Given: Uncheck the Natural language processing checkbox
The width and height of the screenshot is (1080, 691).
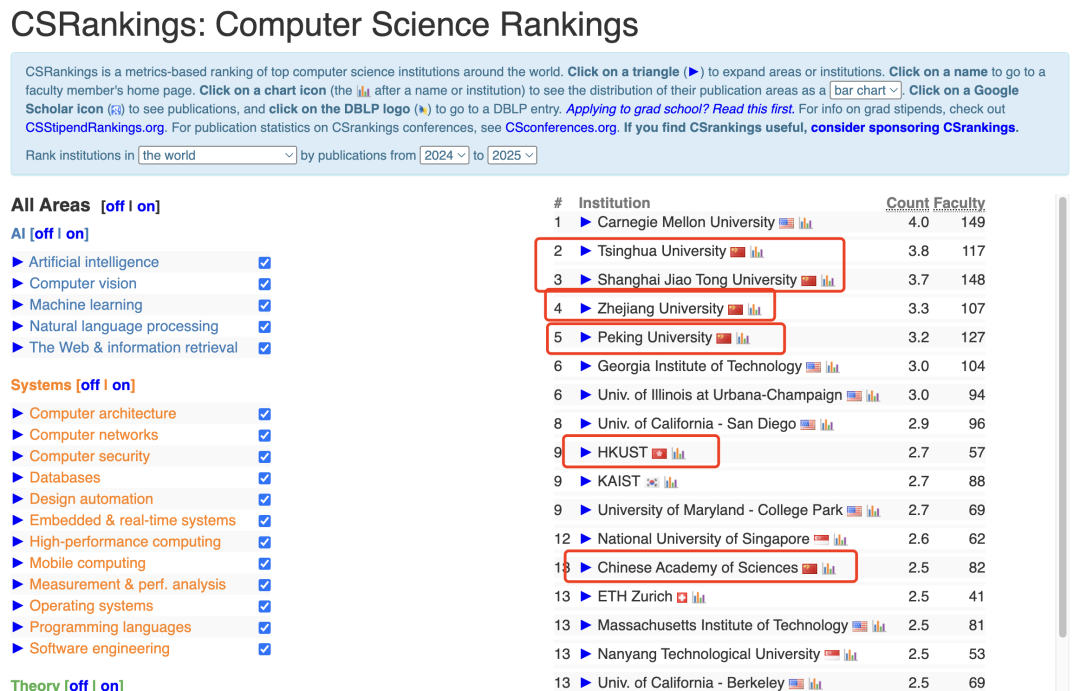Looking at the screenshot, I should tap(264, 327).
